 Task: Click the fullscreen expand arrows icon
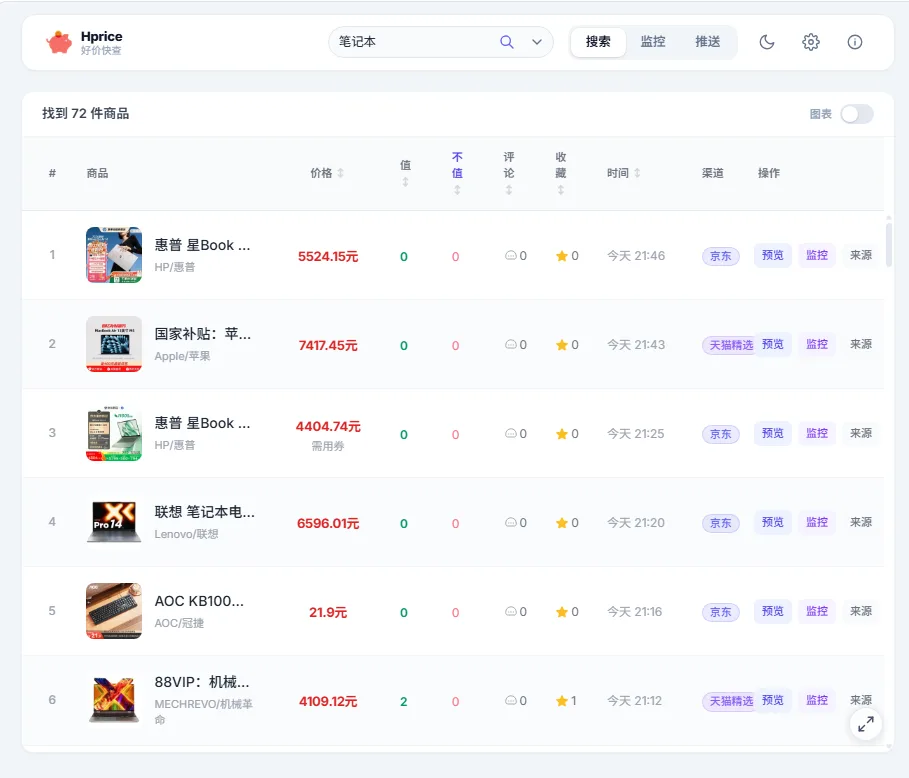(x=866, y=724)
